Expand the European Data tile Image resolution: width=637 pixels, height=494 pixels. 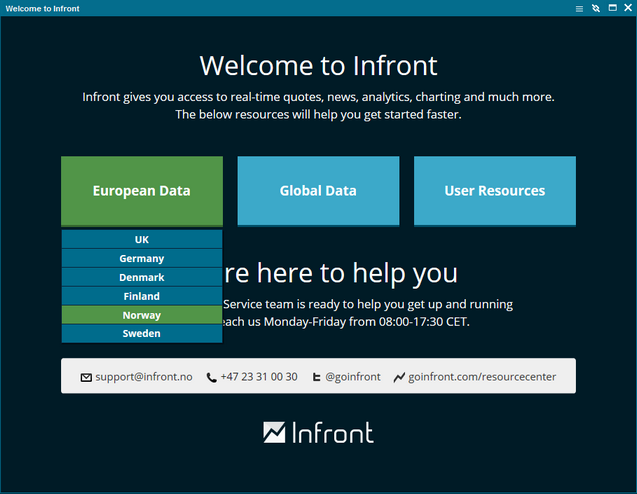point(142,191)
